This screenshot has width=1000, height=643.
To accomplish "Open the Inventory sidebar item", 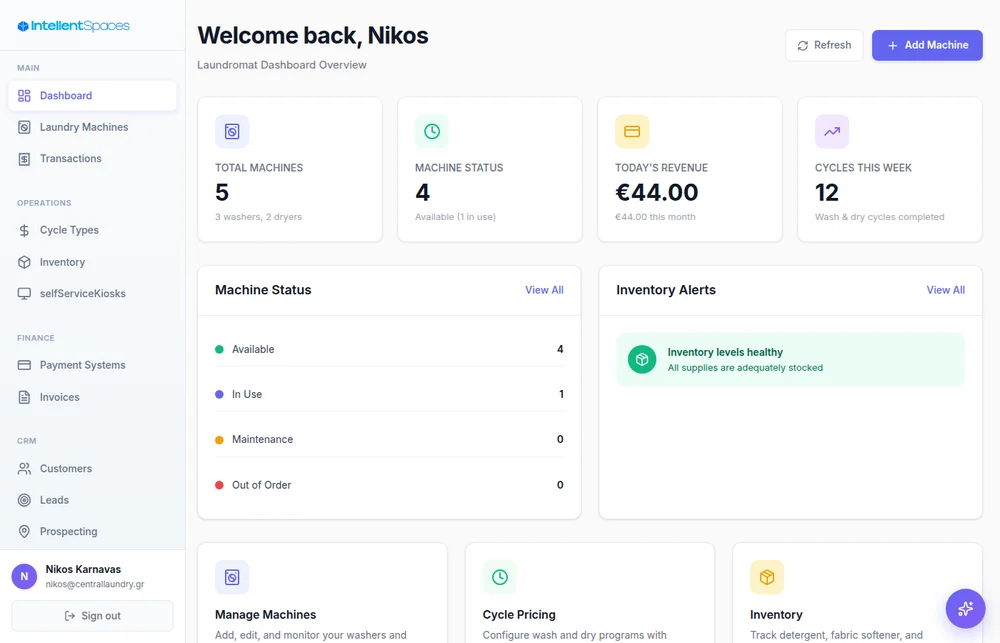I will click(92, 262).
